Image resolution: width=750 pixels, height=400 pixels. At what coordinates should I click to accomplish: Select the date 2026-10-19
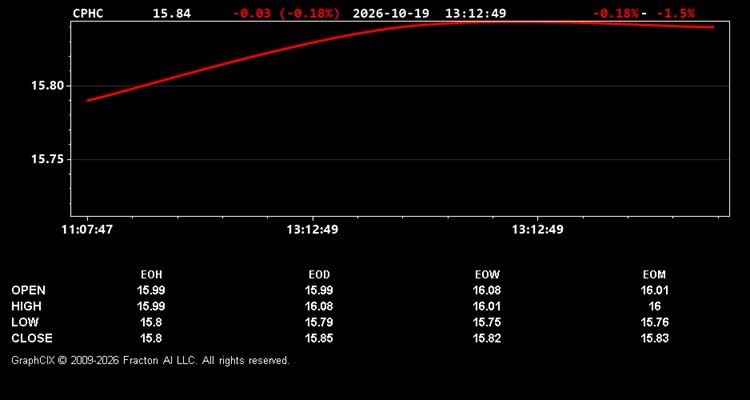click(391, 13)
